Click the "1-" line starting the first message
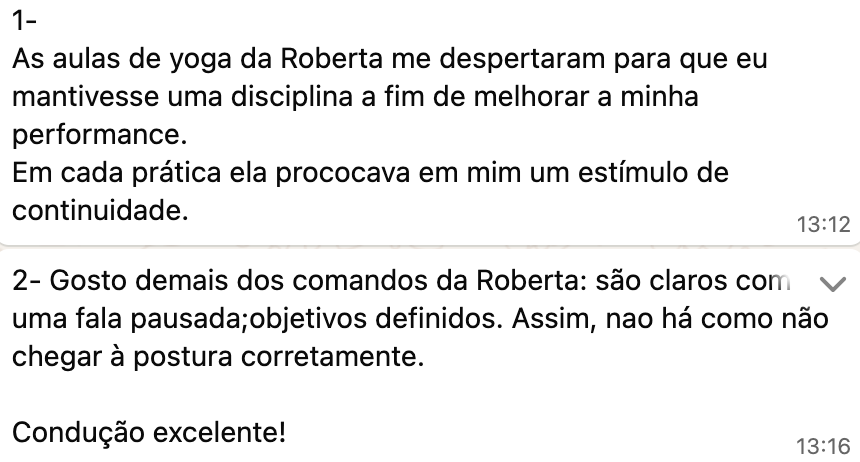The image size is (860, 462). tap(28, 22)
